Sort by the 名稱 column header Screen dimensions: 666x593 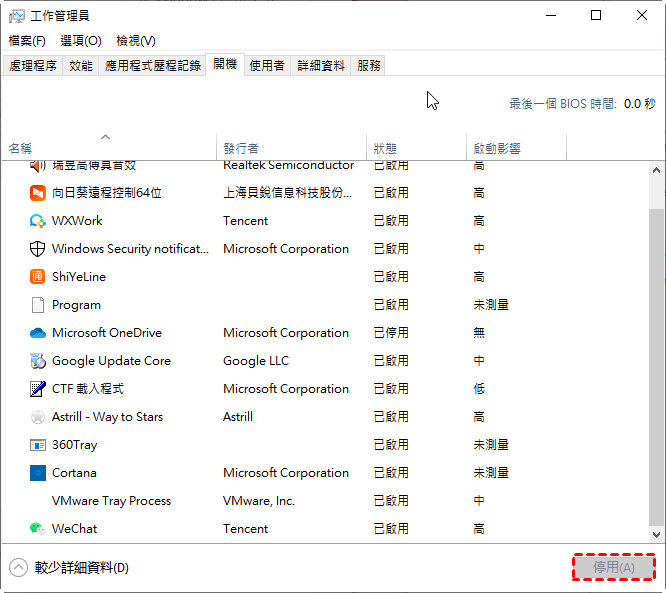pos(109,147)
